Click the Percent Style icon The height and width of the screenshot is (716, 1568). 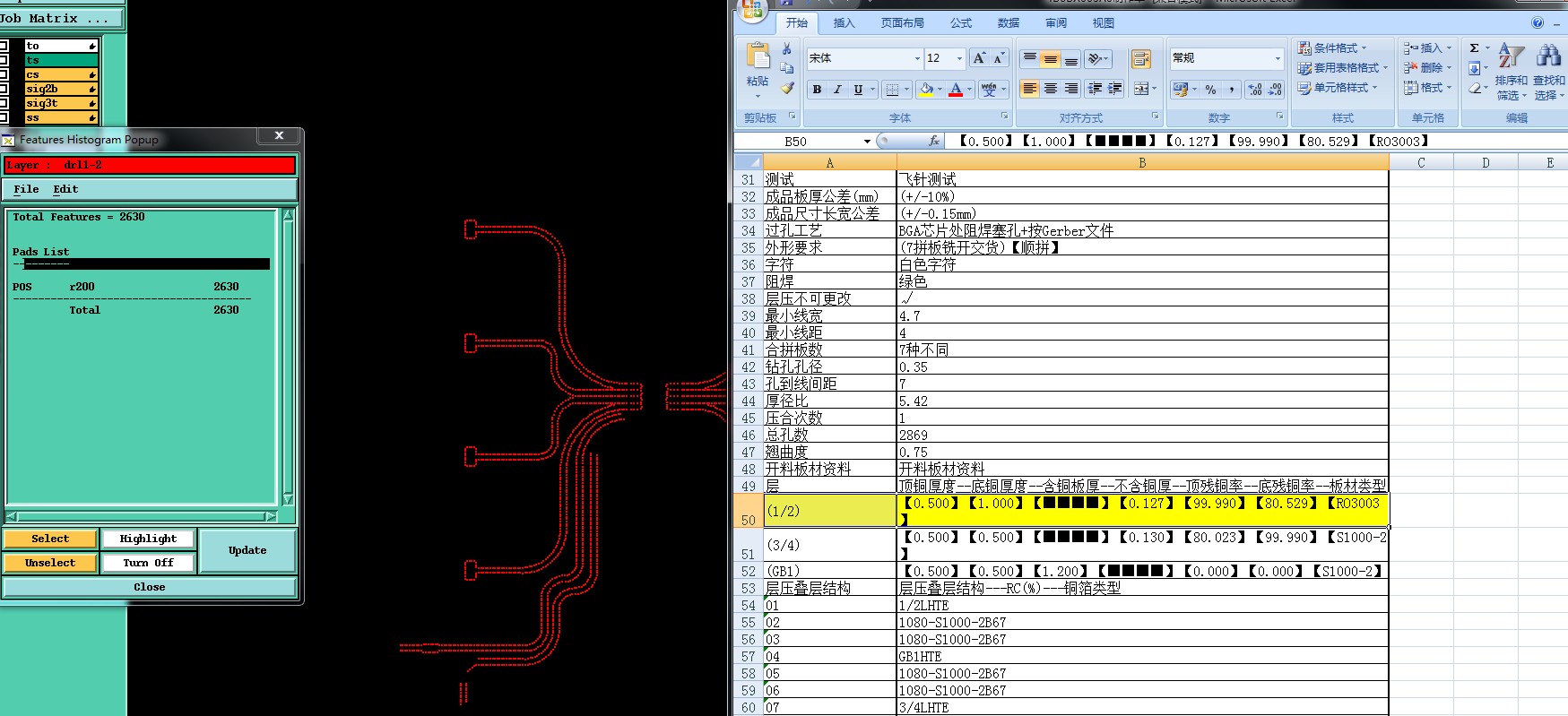1211,90
